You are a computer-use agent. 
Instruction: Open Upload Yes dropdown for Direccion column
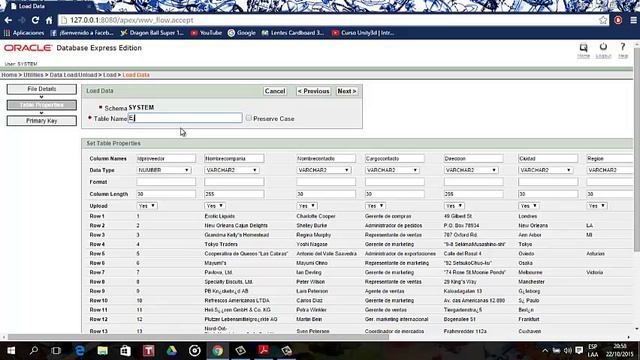(x=454, y=206)
